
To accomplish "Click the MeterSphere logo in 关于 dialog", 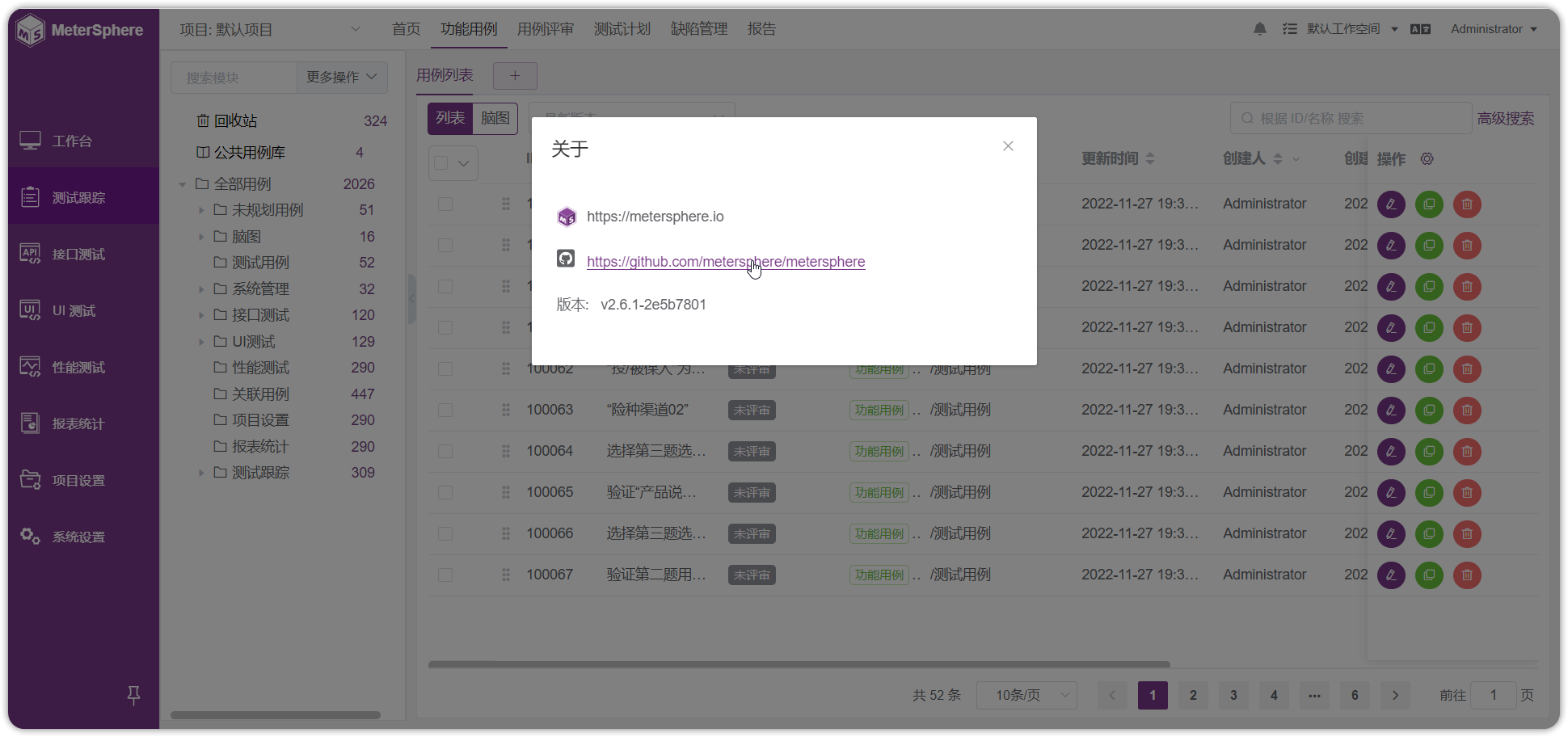I will click(x=567, y=217).
